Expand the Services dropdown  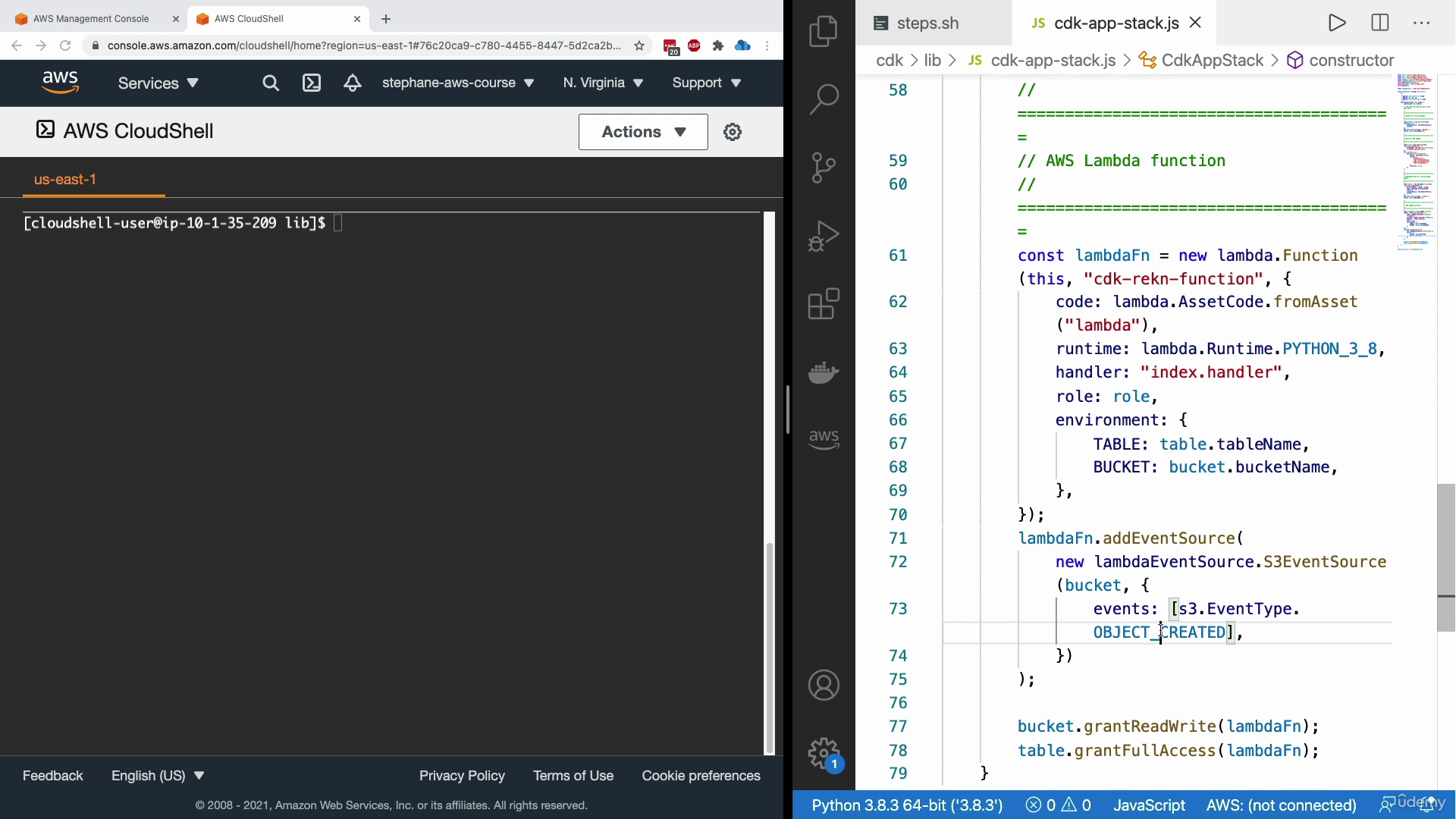tap(158, 83)
